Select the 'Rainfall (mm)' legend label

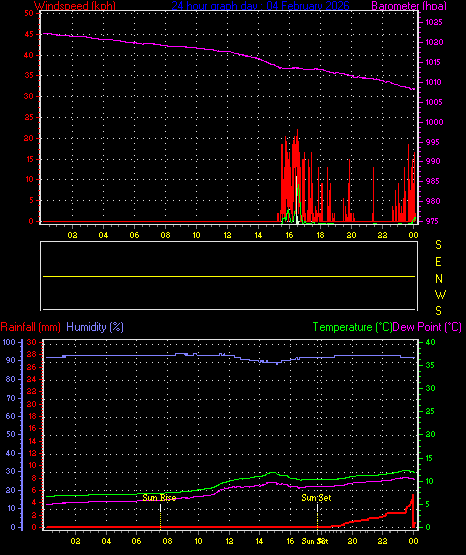point(30,327)
